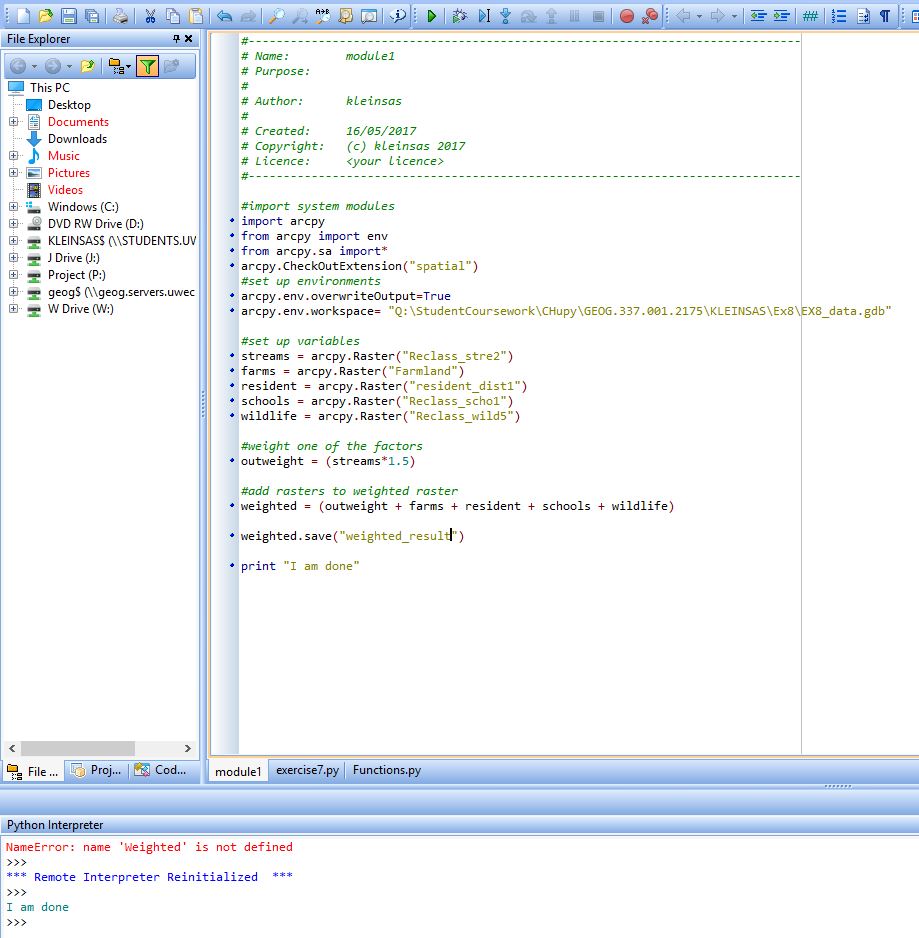Click the File Explorer scroll right arrow
Viewport: 919px width, 938px height.
tap(188, 748)
